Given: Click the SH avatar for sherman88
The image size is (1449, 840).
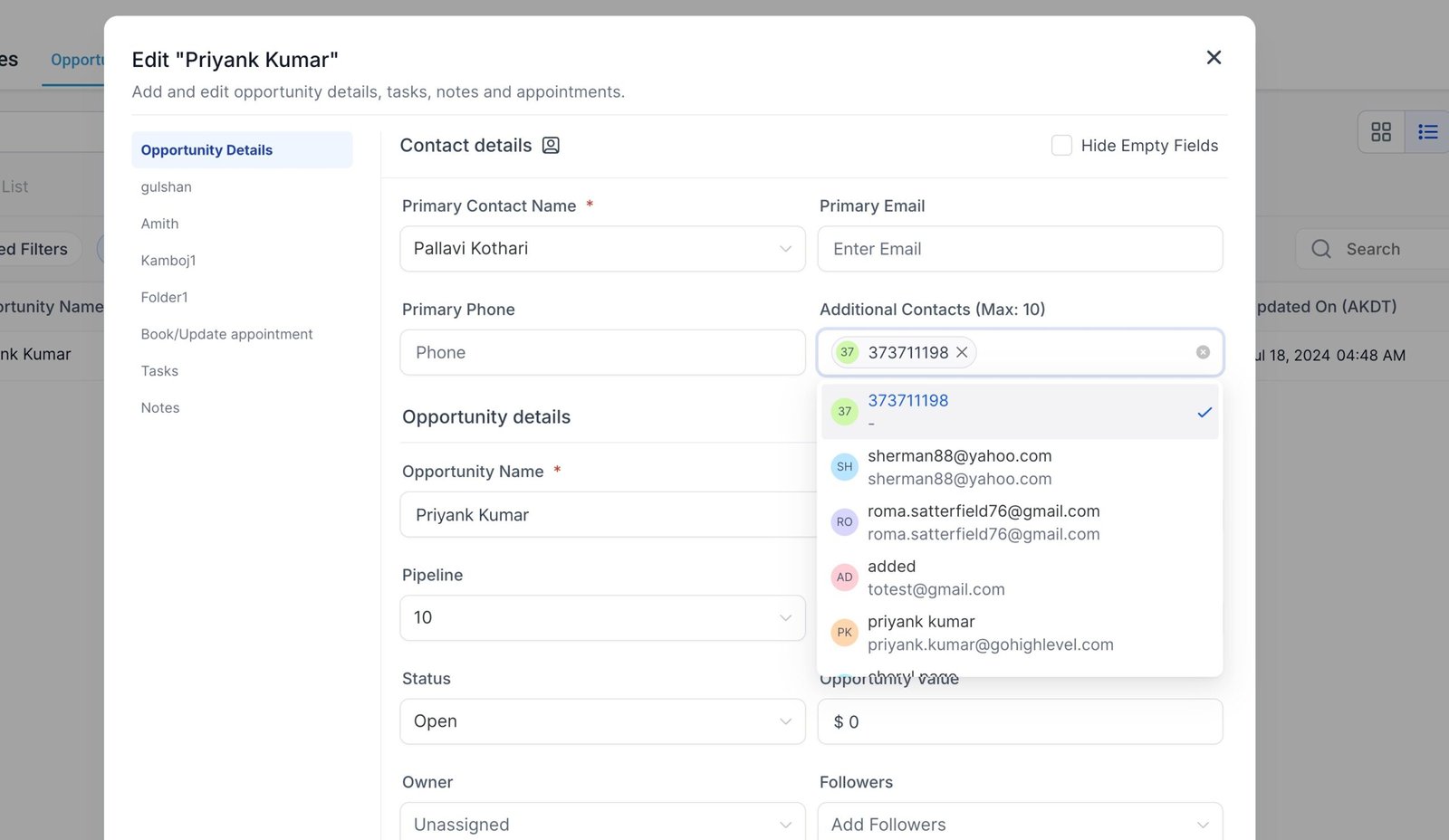Looking at the screenshot, I should [844, 467].
